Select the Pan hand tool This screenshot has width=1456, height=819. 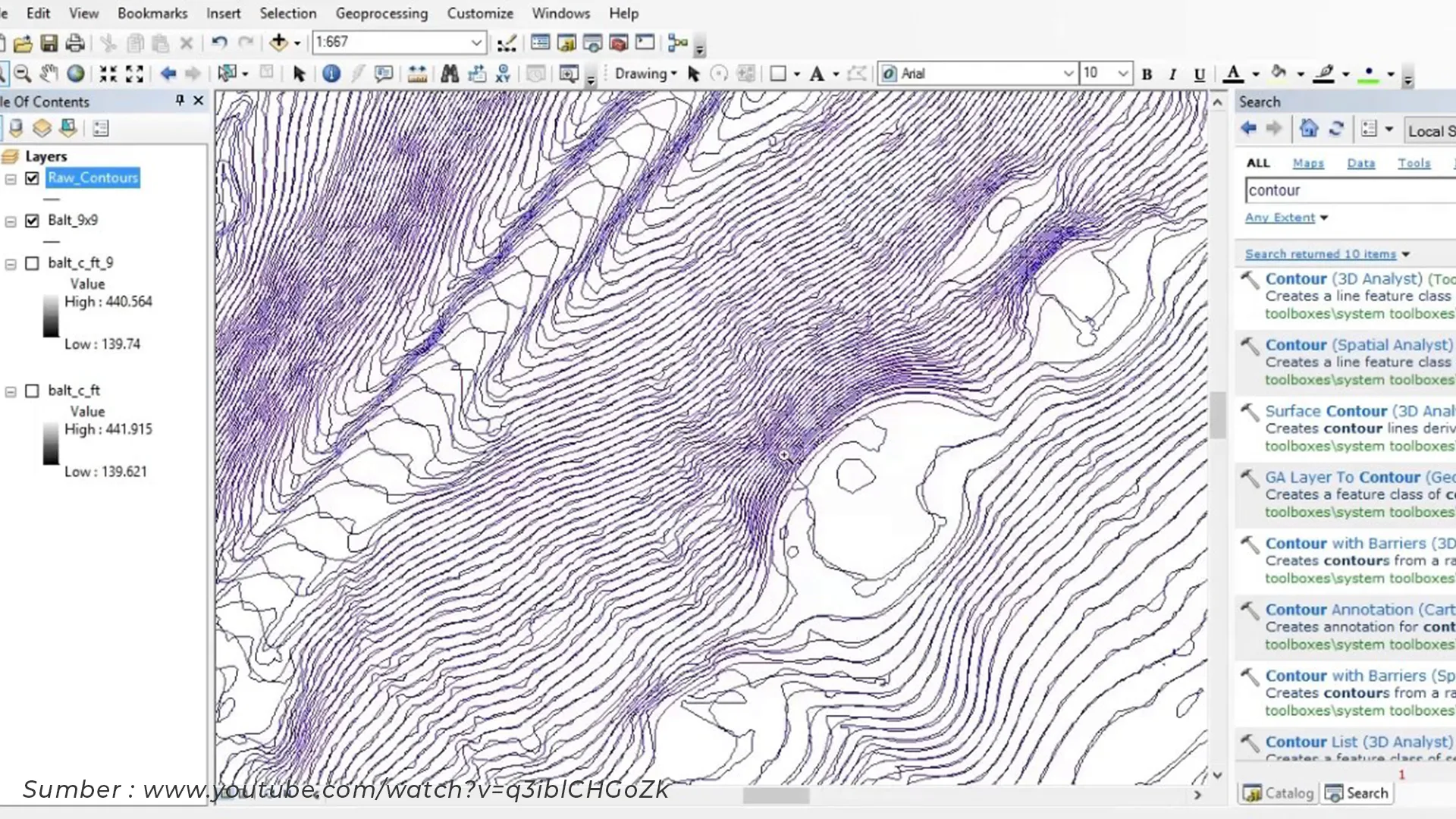click(x=49, y=74)
